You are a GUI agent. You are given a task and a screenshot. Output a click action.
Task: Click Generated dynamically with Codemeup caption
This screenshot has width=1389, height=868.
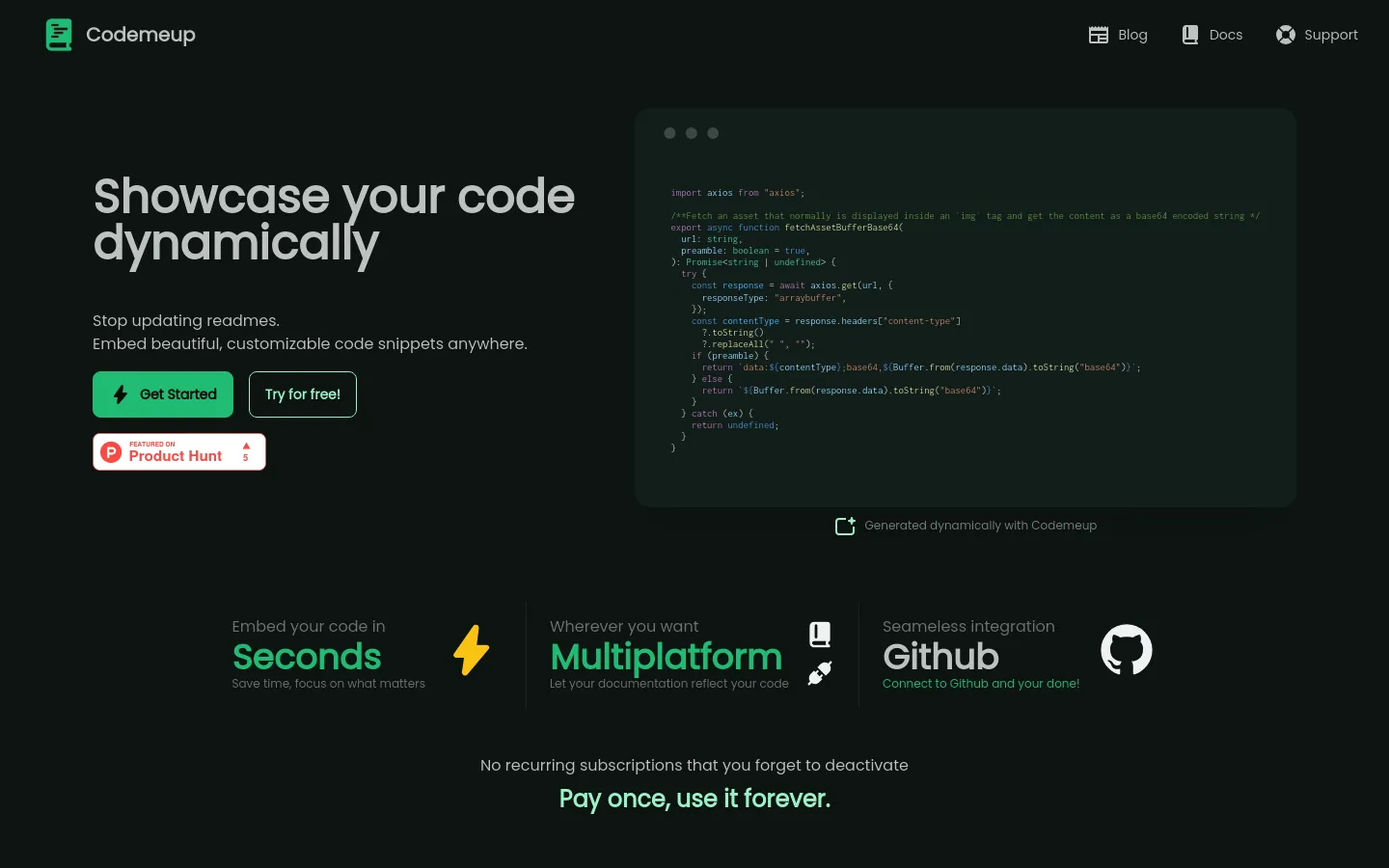click(x=980, y=526)
